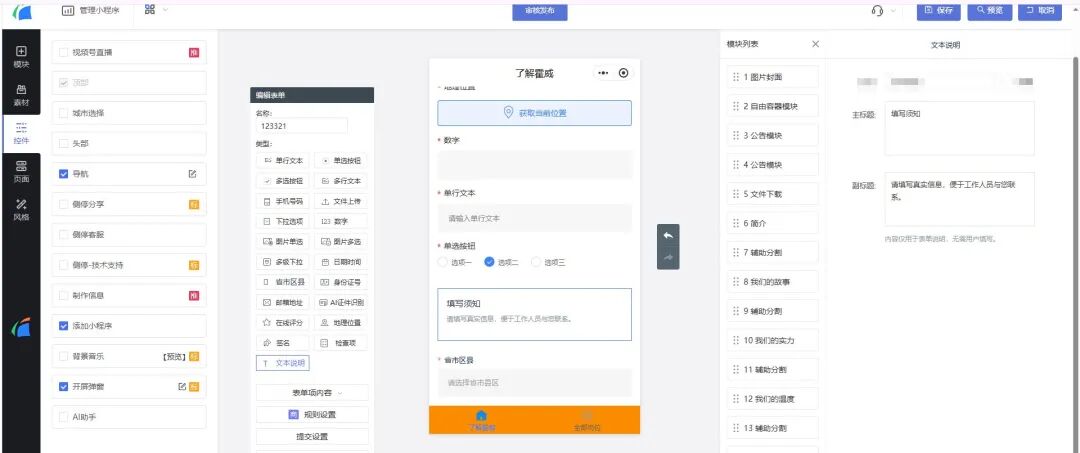Select the 控件 sidebar tab

click(x=21, y=134)
